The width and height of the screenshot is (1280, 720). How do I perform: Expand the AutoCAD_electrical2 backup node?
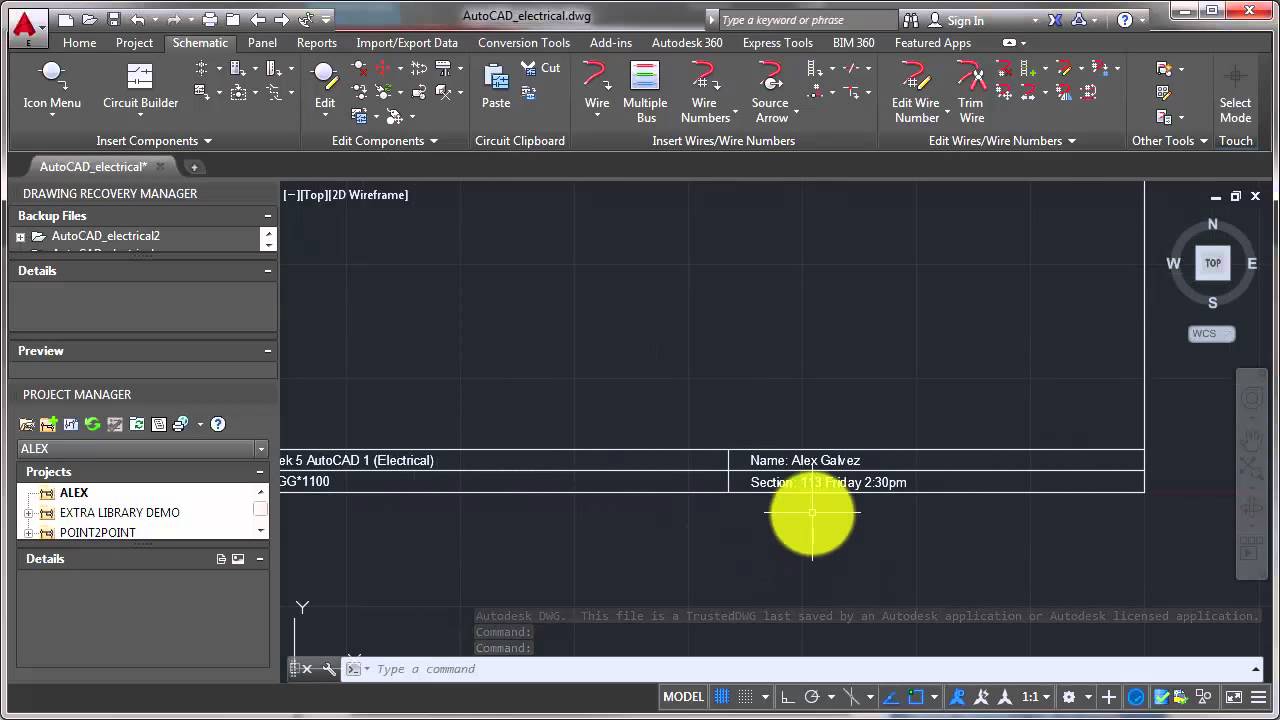[x=20, y=237]
